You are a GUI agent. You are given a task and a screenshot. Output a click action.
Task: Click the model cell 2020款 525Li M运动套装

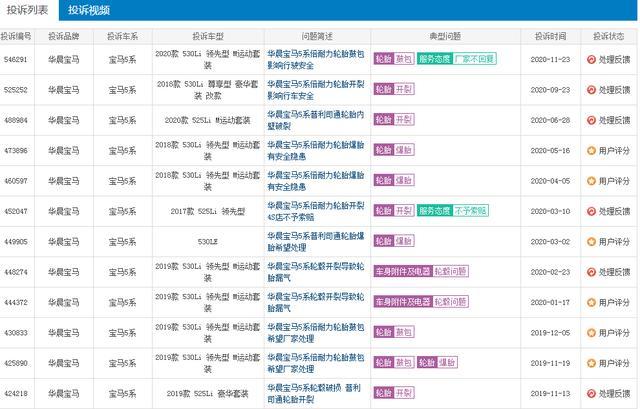[x=208, y=120]
